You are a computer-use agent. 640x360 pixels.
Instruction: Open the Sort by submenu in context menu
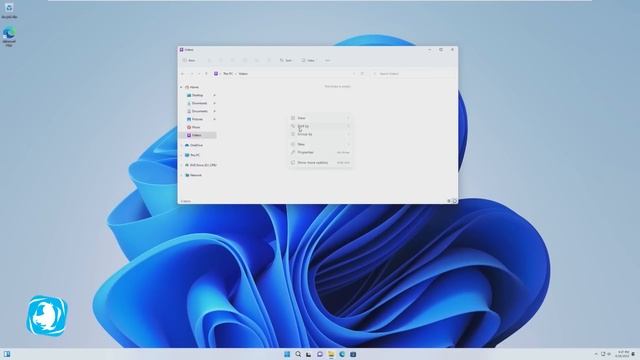pos(320,126)
